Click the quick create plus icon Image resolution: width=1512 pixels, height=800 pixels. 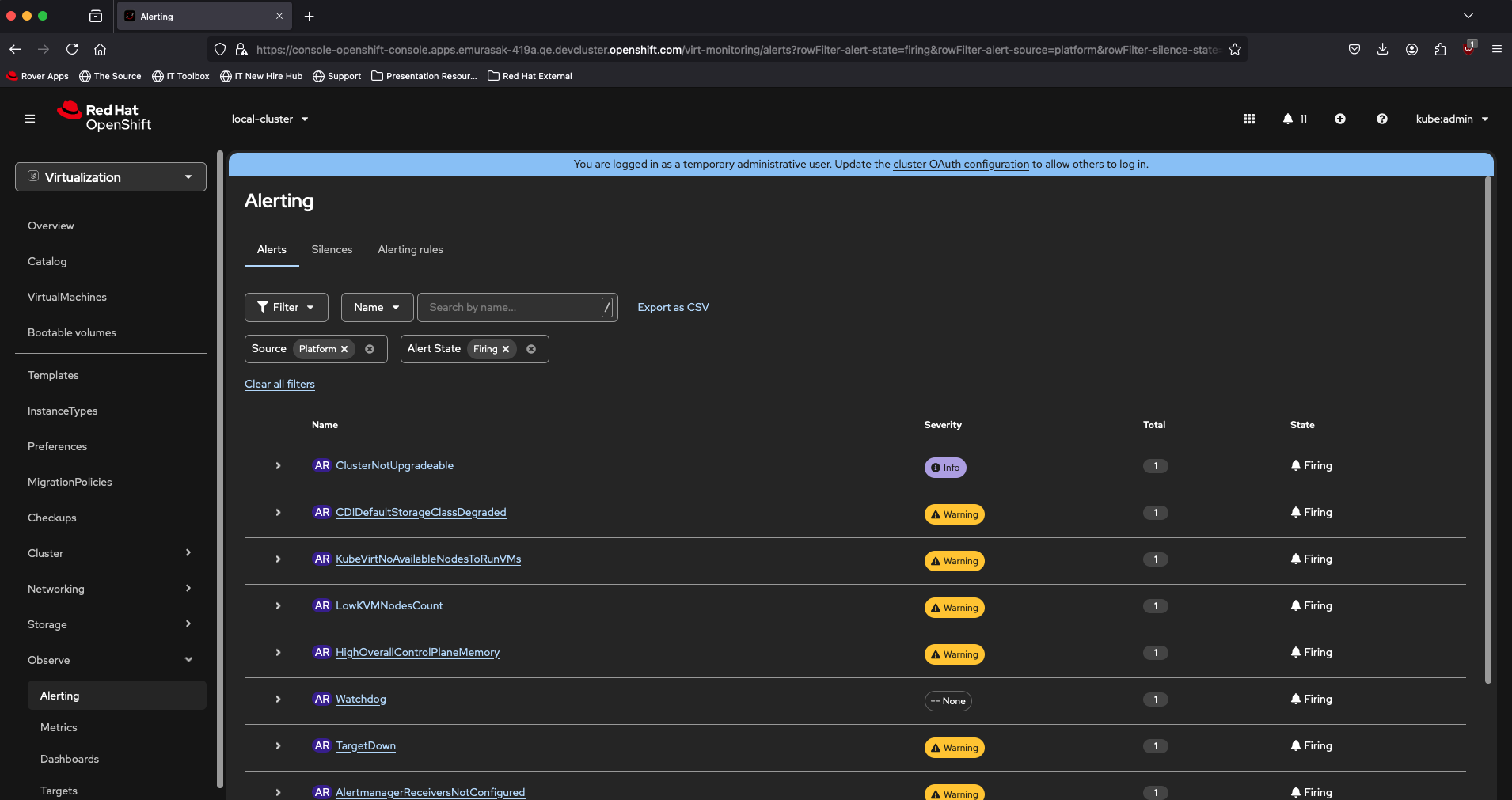[x=1339, y=119]
